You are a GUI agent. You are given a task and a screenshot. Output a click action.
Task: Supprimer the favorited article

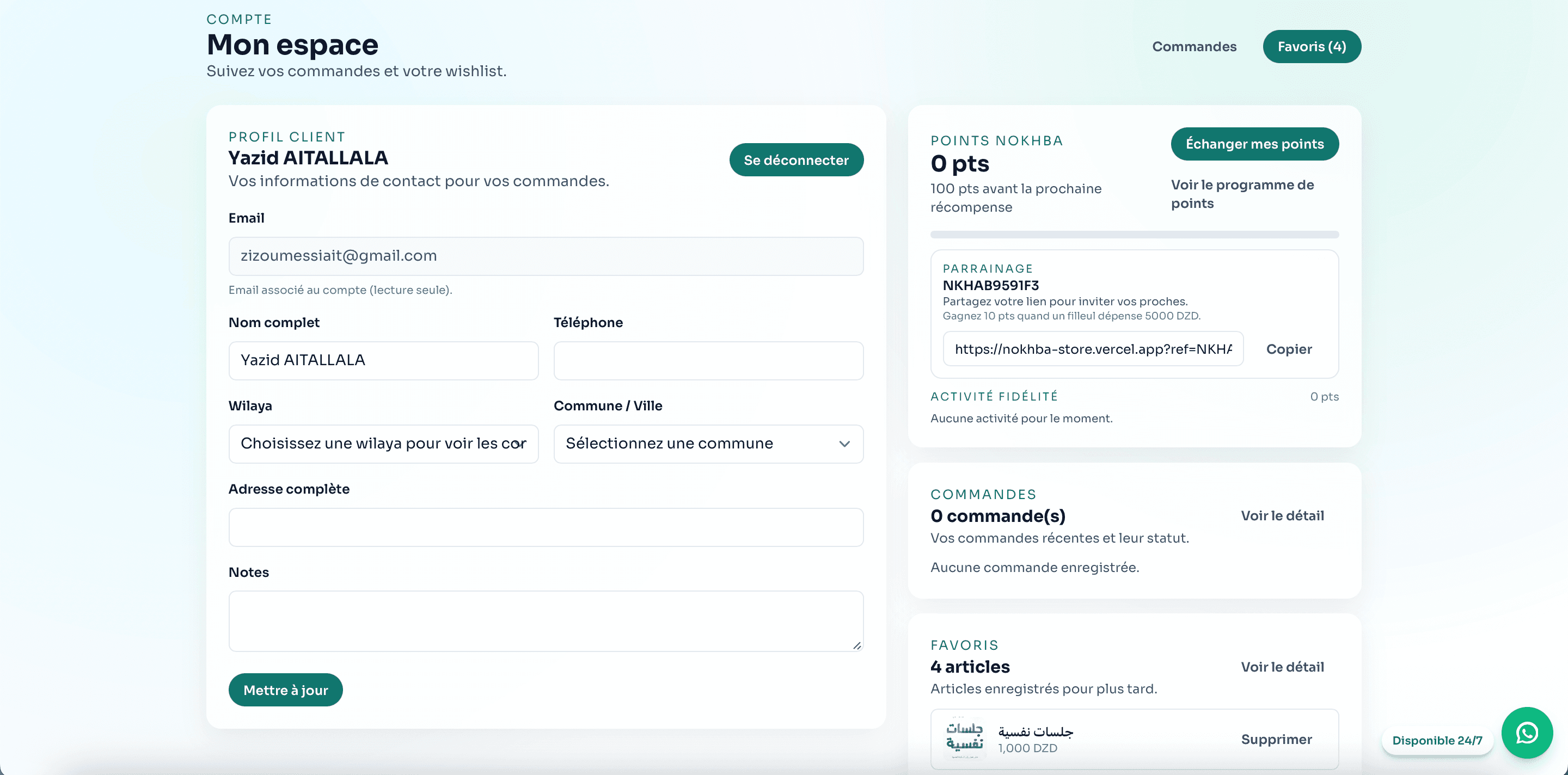tap(1277, 739)
